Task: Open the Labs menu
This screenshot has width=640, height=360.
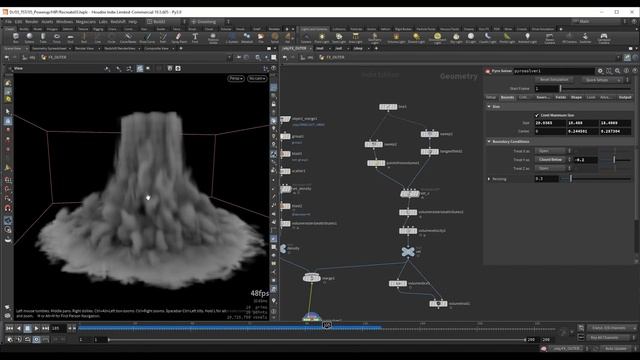Action: tap(103, 22)
